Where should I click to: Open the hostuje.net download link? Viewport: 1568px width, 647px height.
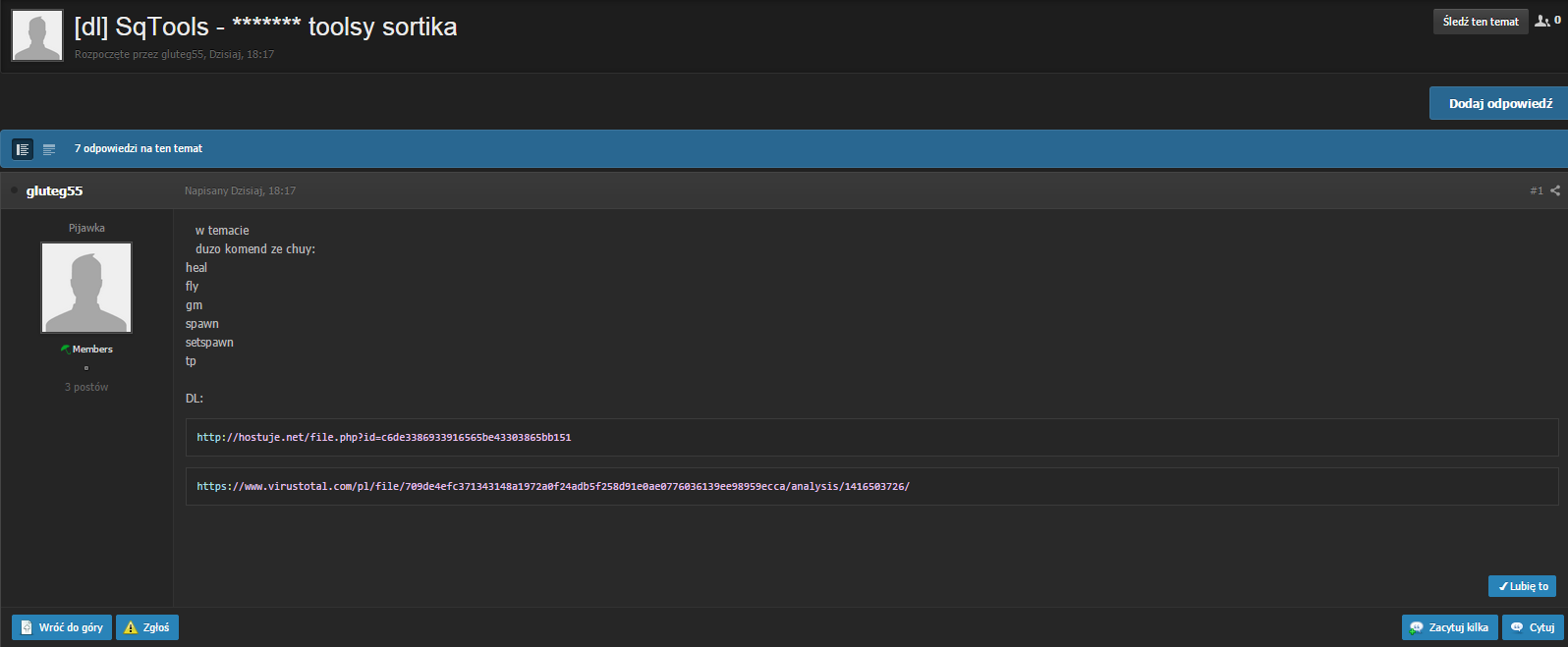[x=384, y=437]
